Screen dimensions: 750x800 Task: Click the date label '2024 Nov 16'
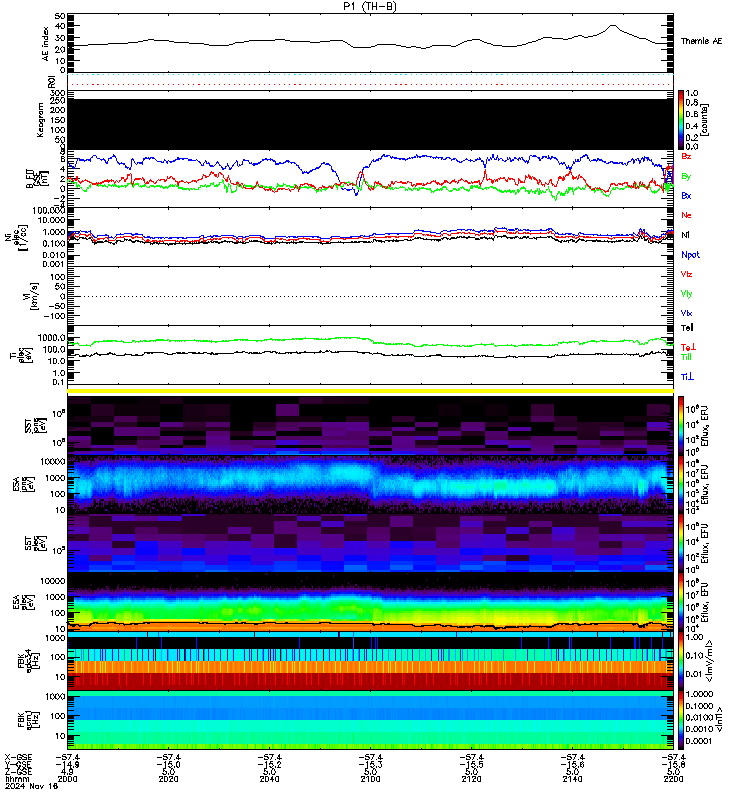[x=32, y=786]
